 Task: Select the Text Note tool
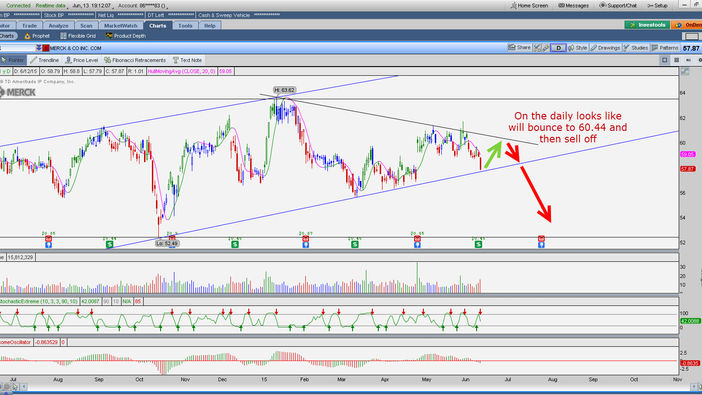point(187,60)
